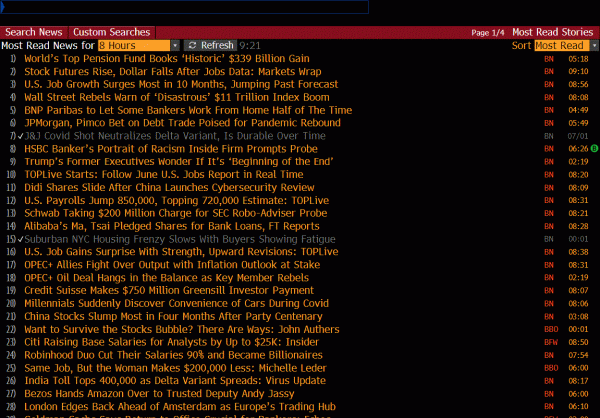The width and height of the screenshot is (600, 418).
Task: Open Alibaba's Ma, Tsai Pledged Shares story
Action: click(x=172, y=226)
